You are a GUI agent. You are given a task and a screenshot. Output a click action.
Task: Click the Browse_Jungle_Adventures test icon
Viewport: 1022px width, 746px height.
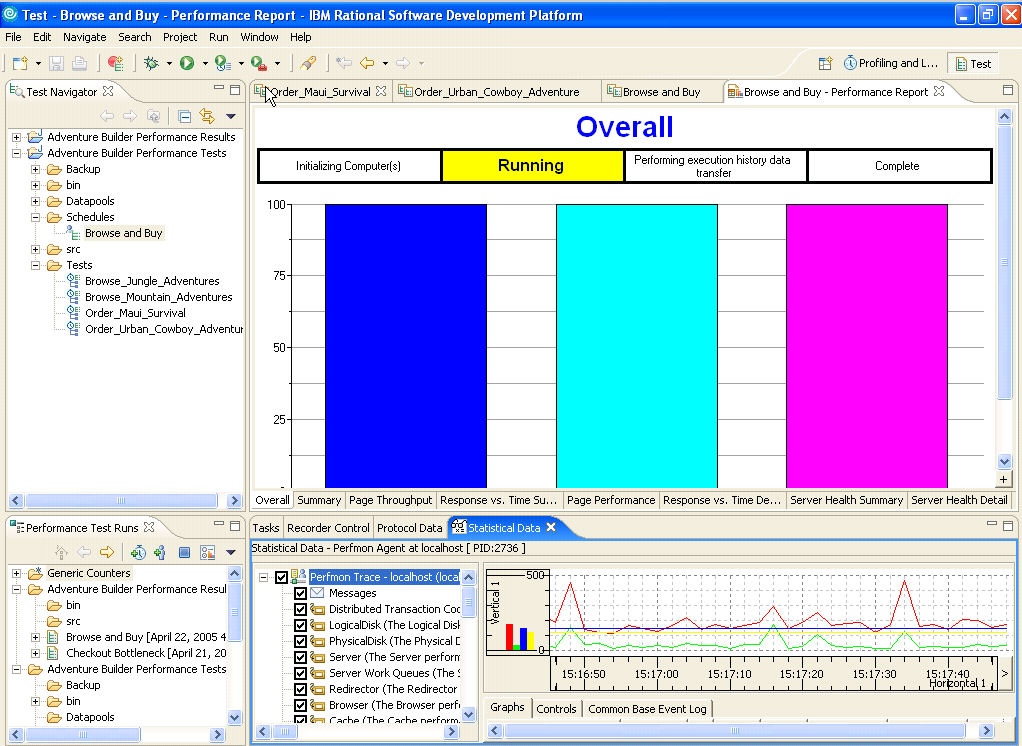pos(73,281)
